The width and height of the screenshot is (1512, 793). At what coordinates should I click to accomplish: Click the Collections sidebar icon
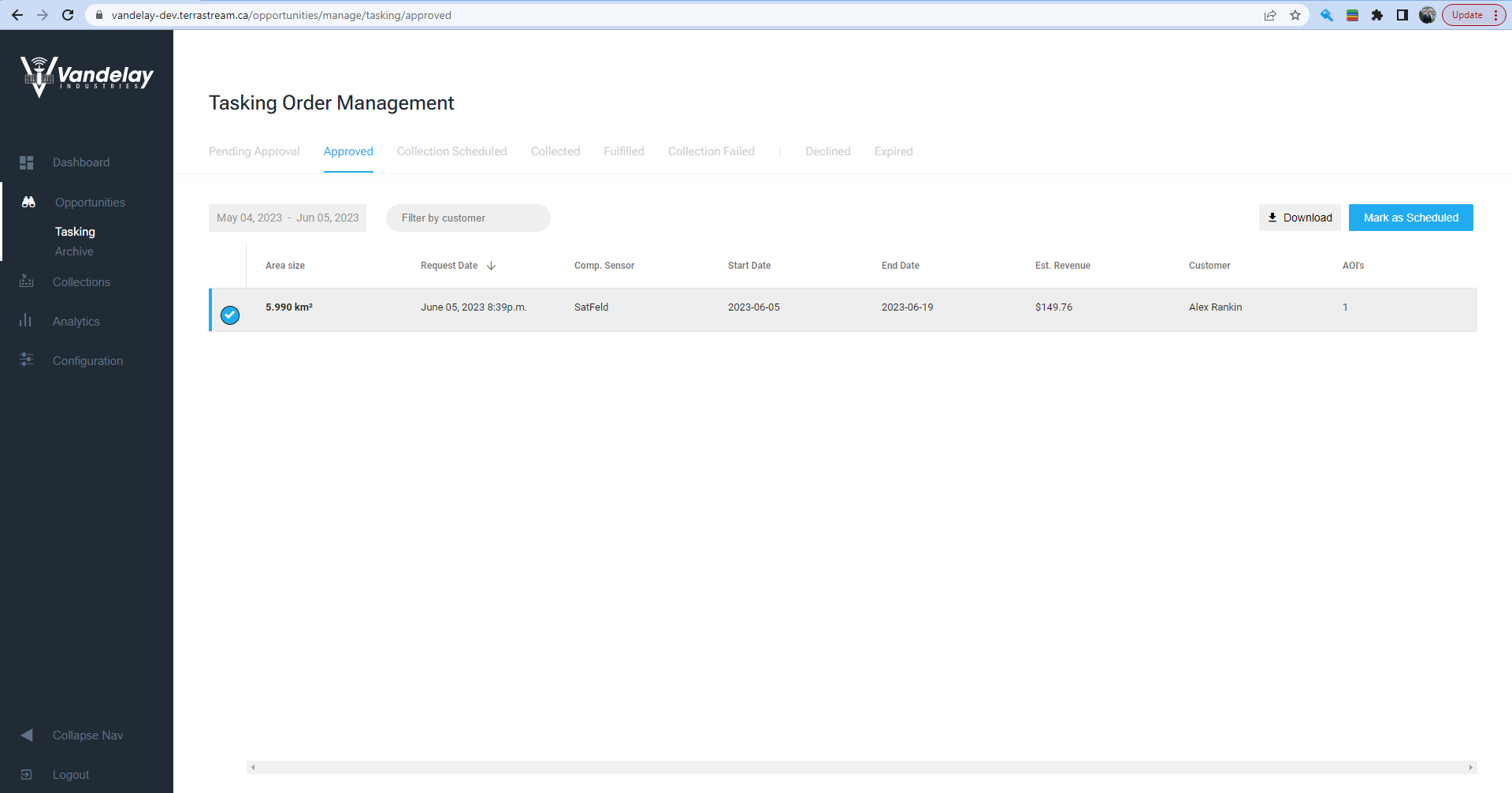tap(27, 281)
